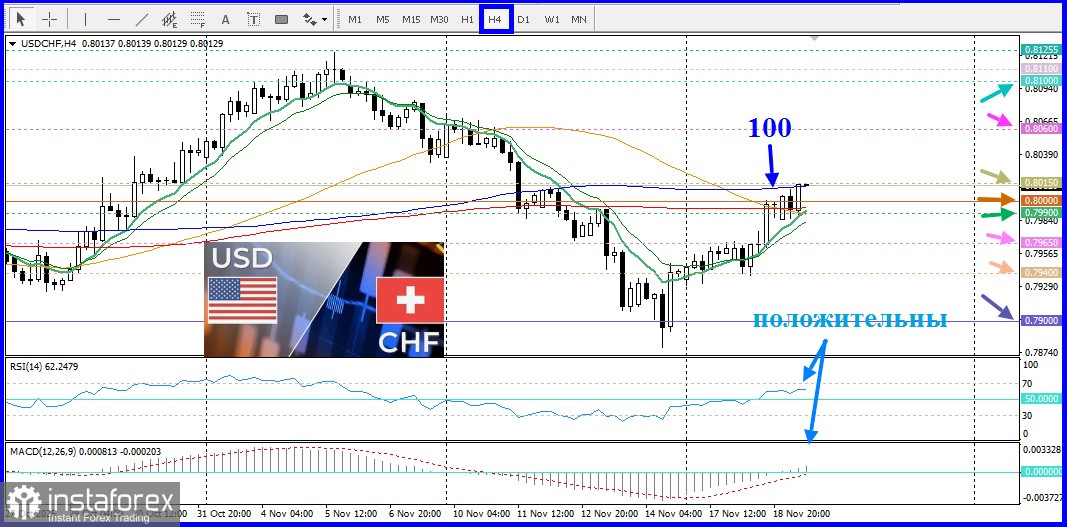Image resolution: width=1067 pixels, height=527 pixels.
Task: Select the H4 timeframe button
Action: click(495, 20)
